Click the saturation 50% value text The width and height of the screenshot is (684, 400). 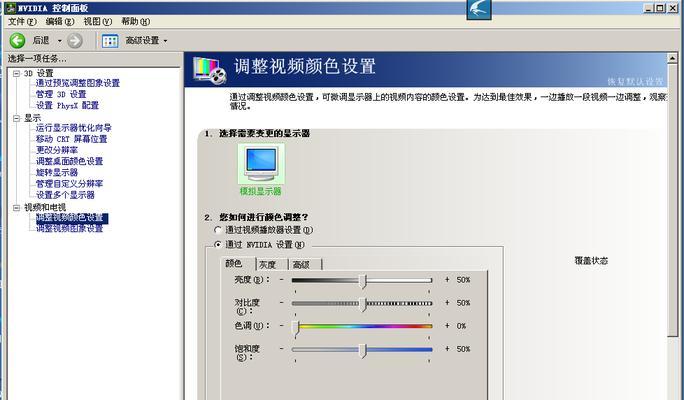point(463,349)
